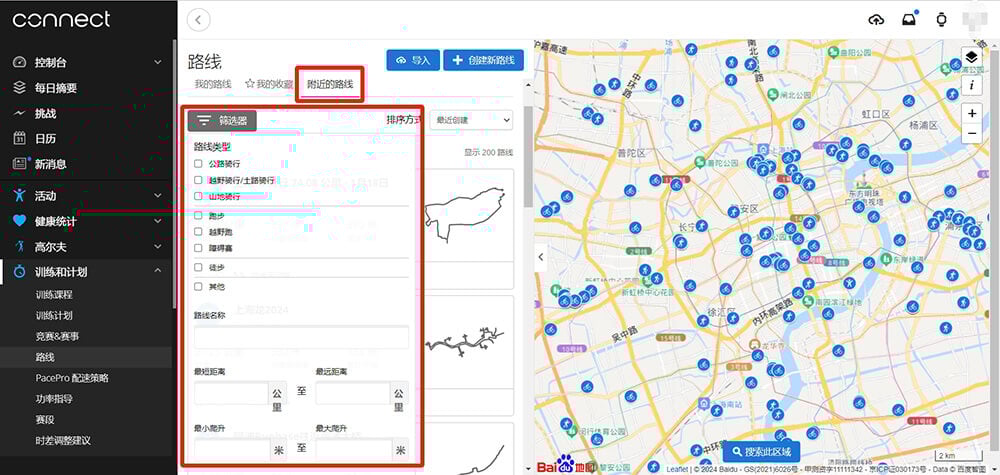Open the notifications inbox icon
The width and height of the screenshot is (1000, 475).
pos(909,20)
